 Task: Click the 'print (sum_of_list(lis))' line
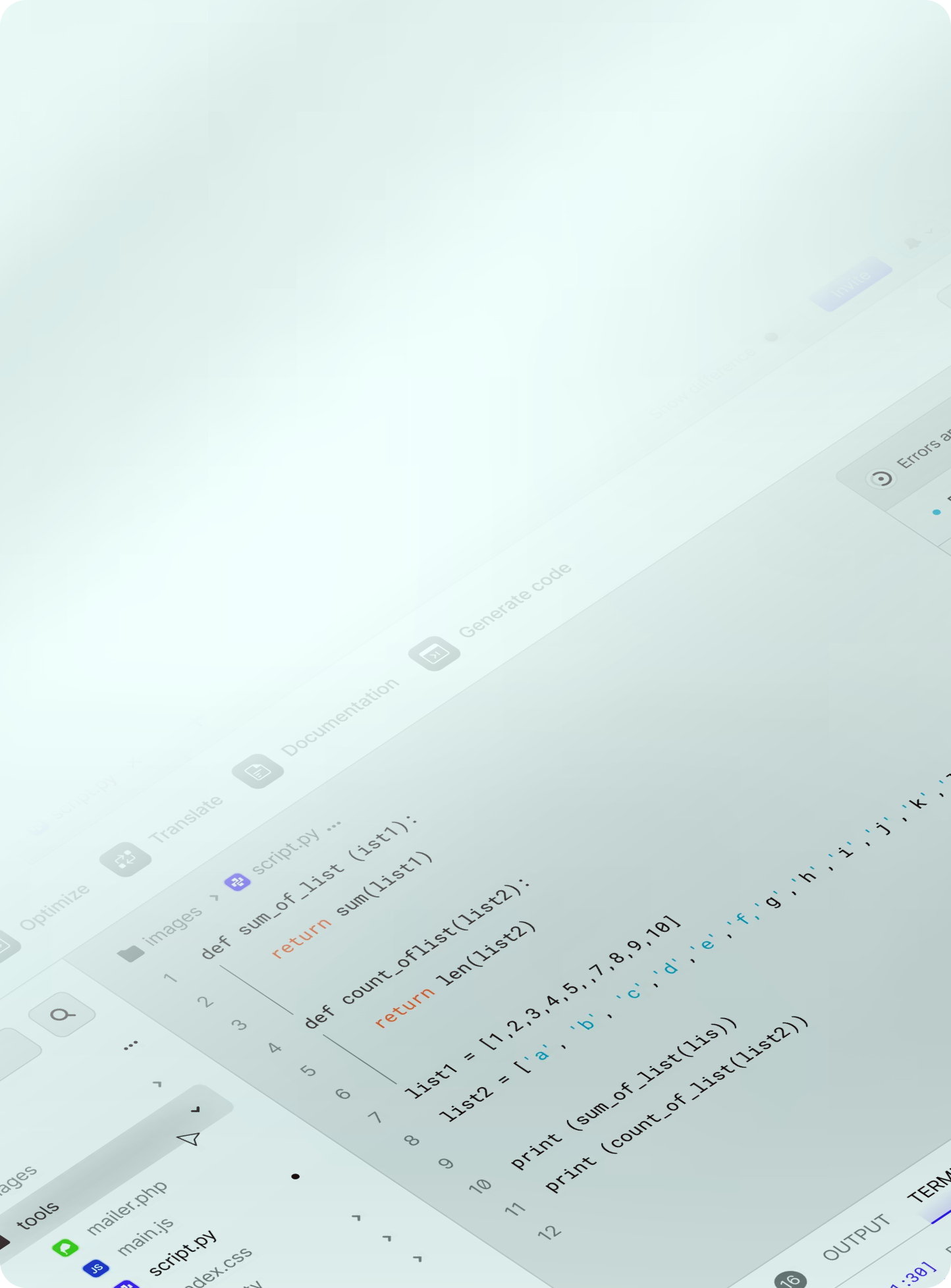[624, 1094]
